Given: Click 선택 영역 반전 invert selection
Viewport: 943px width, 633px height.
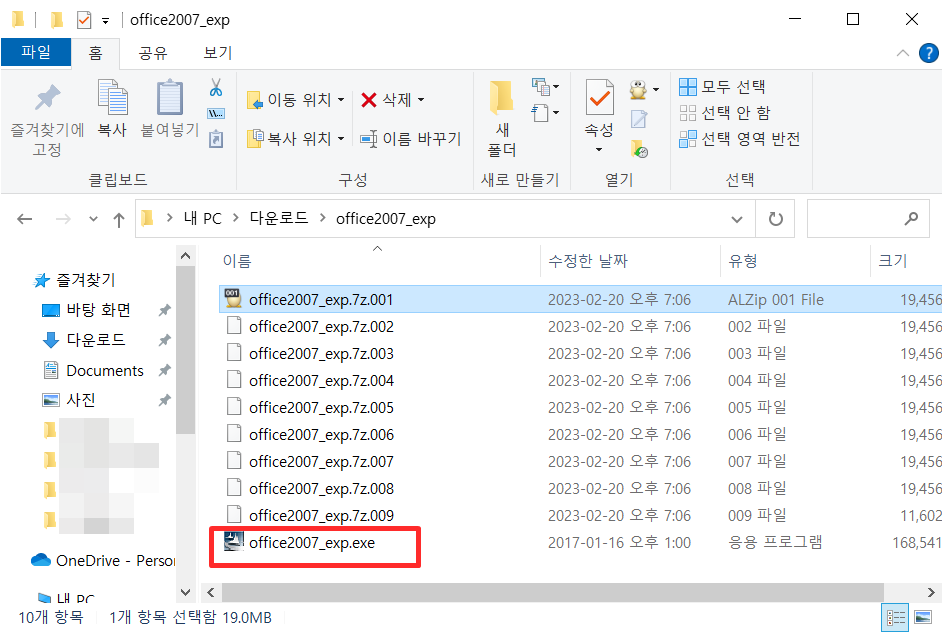Looking at the screenshot, I should click(x=740, y=139).
